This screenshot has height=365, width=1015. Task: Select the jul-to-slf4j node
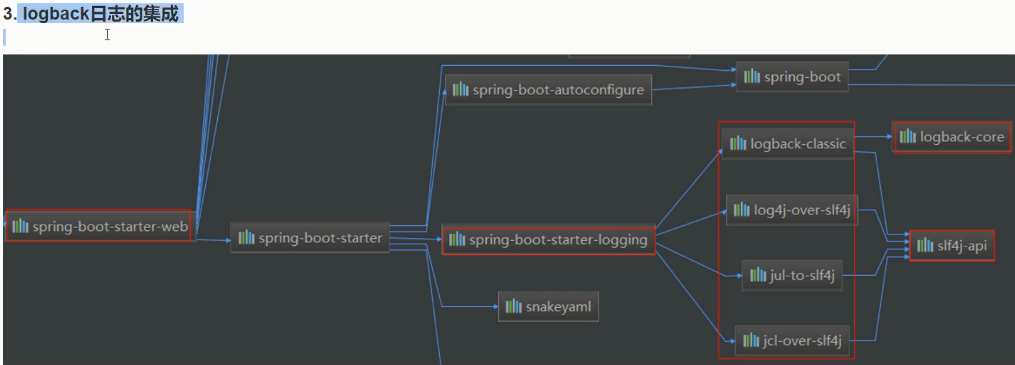[x=792, y=276]
